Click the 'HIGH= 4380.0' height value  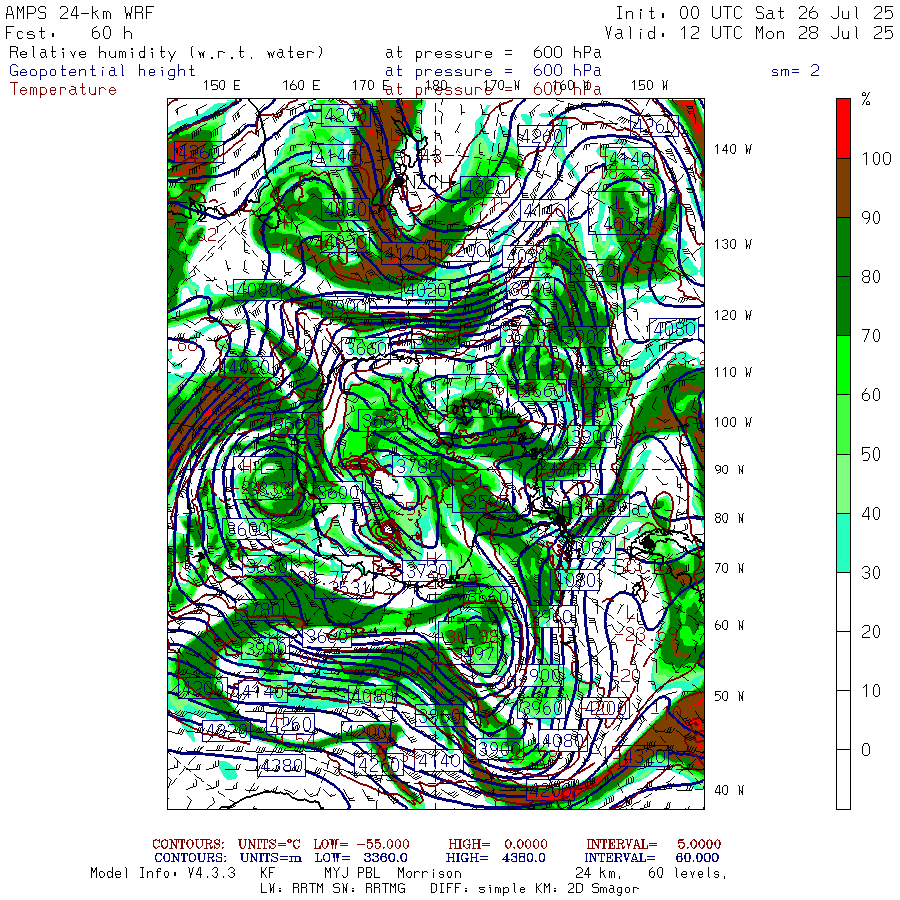(495, 858)
